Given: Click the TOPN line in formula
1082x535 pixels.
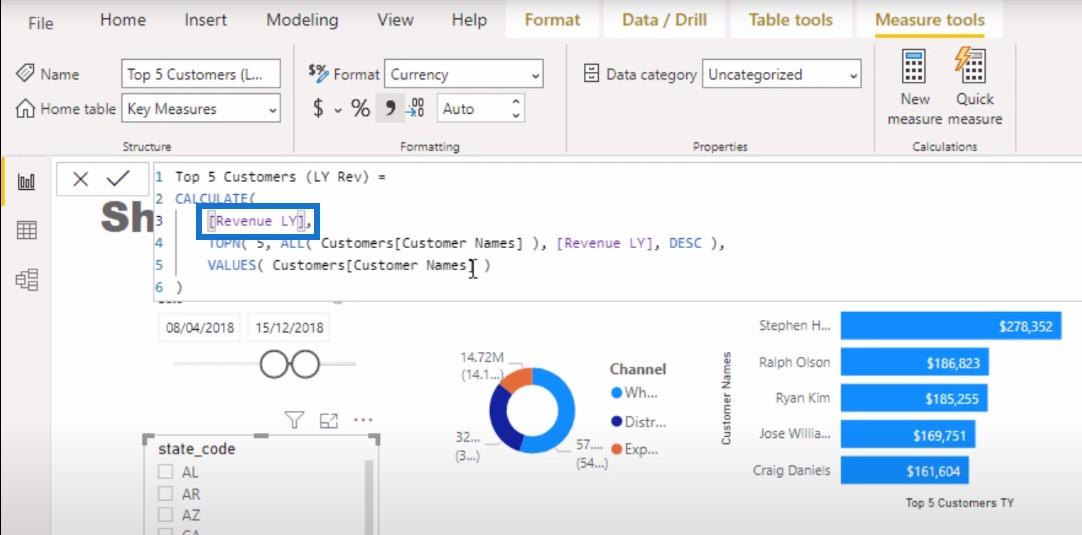Looking at the screenshot, I should pos(466,243).
